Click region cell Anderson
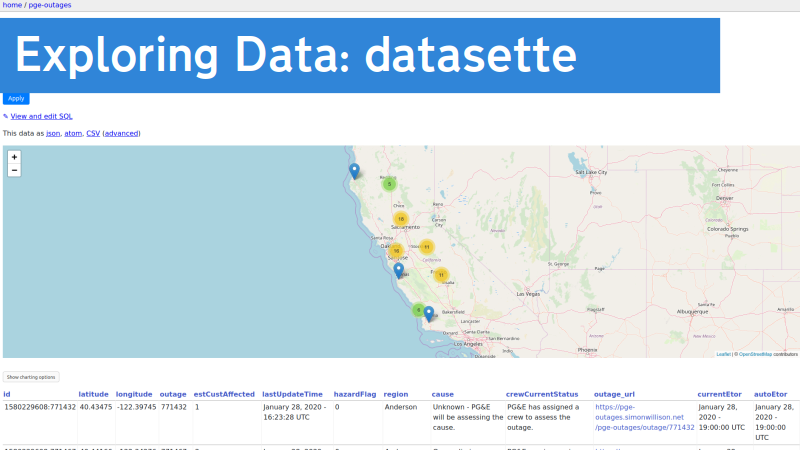 tap(401, 407)
